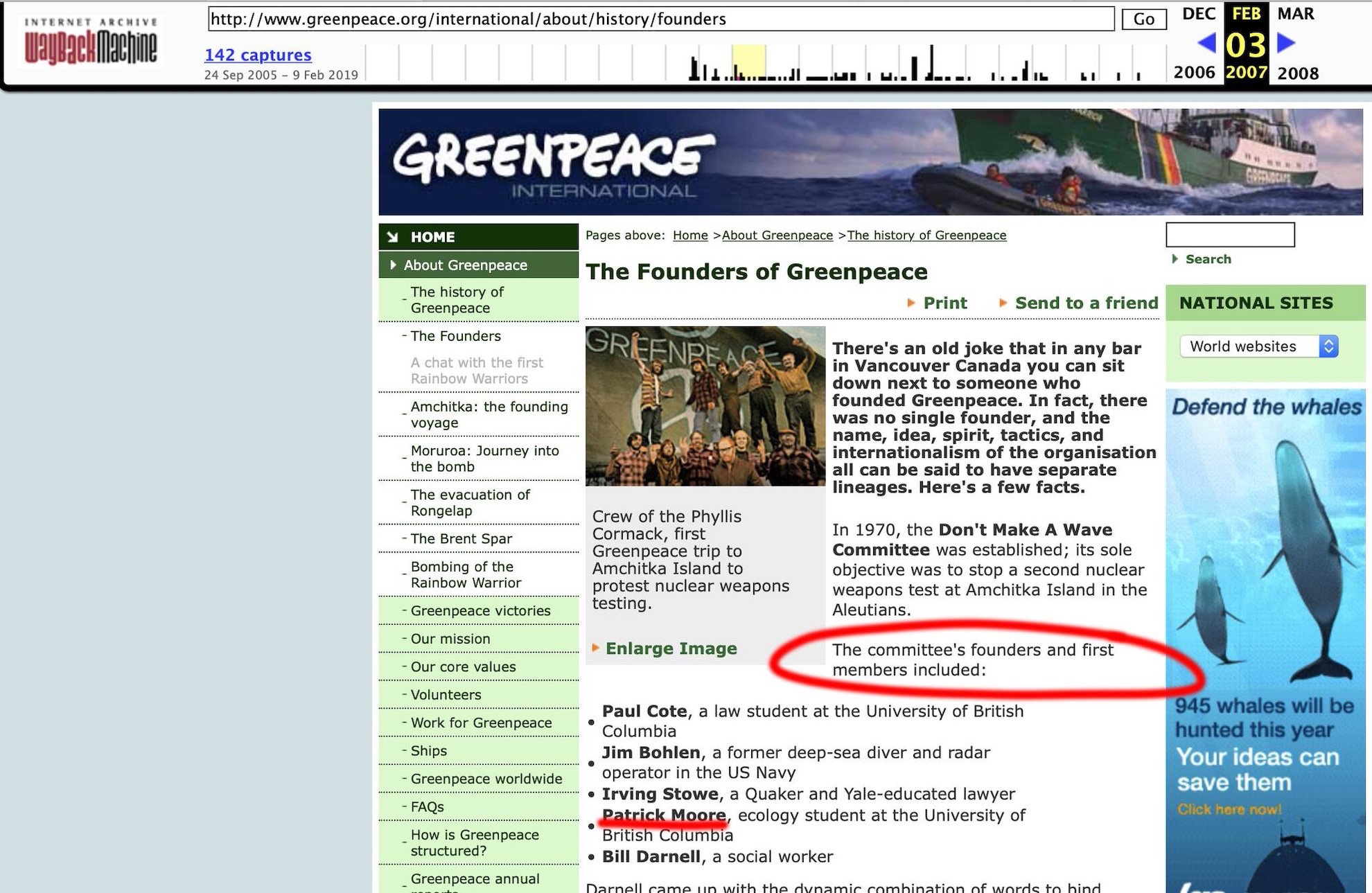Click the Go button next to the URL
The width and height of the screenshot is (1372, 893).
coord(1143,19)
